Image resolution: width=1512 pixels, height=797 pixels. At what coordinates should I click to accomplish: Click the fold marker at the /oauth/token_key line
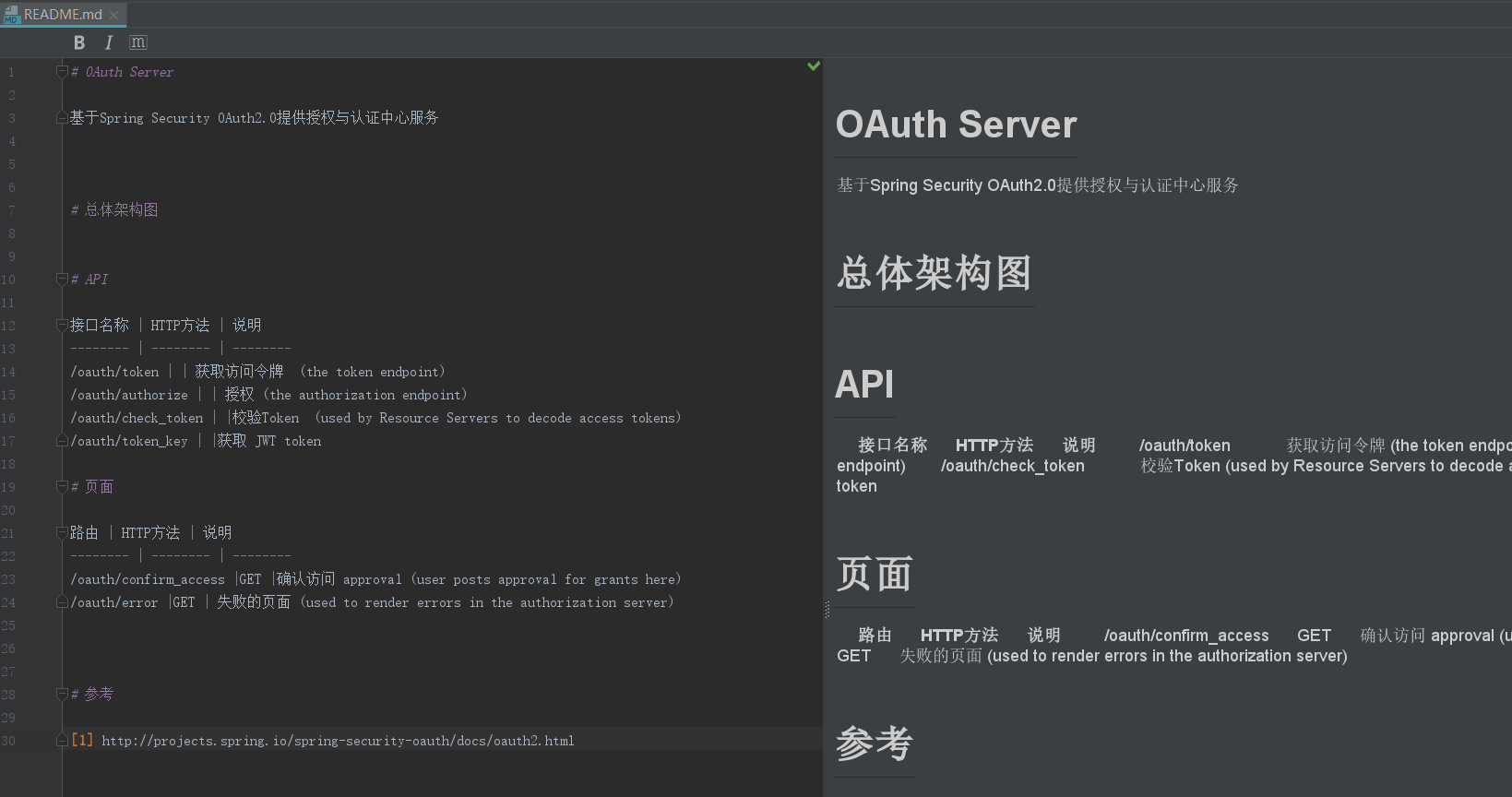tap(62, 441)
